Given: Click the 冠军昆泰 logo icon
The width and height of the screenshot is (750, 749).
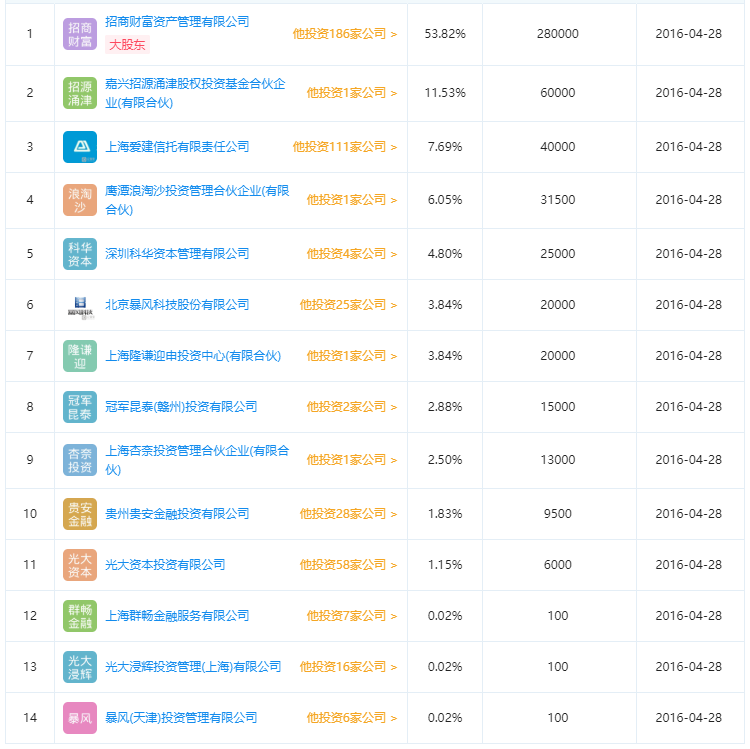Looking at the screenshot, I should [80, 407].
